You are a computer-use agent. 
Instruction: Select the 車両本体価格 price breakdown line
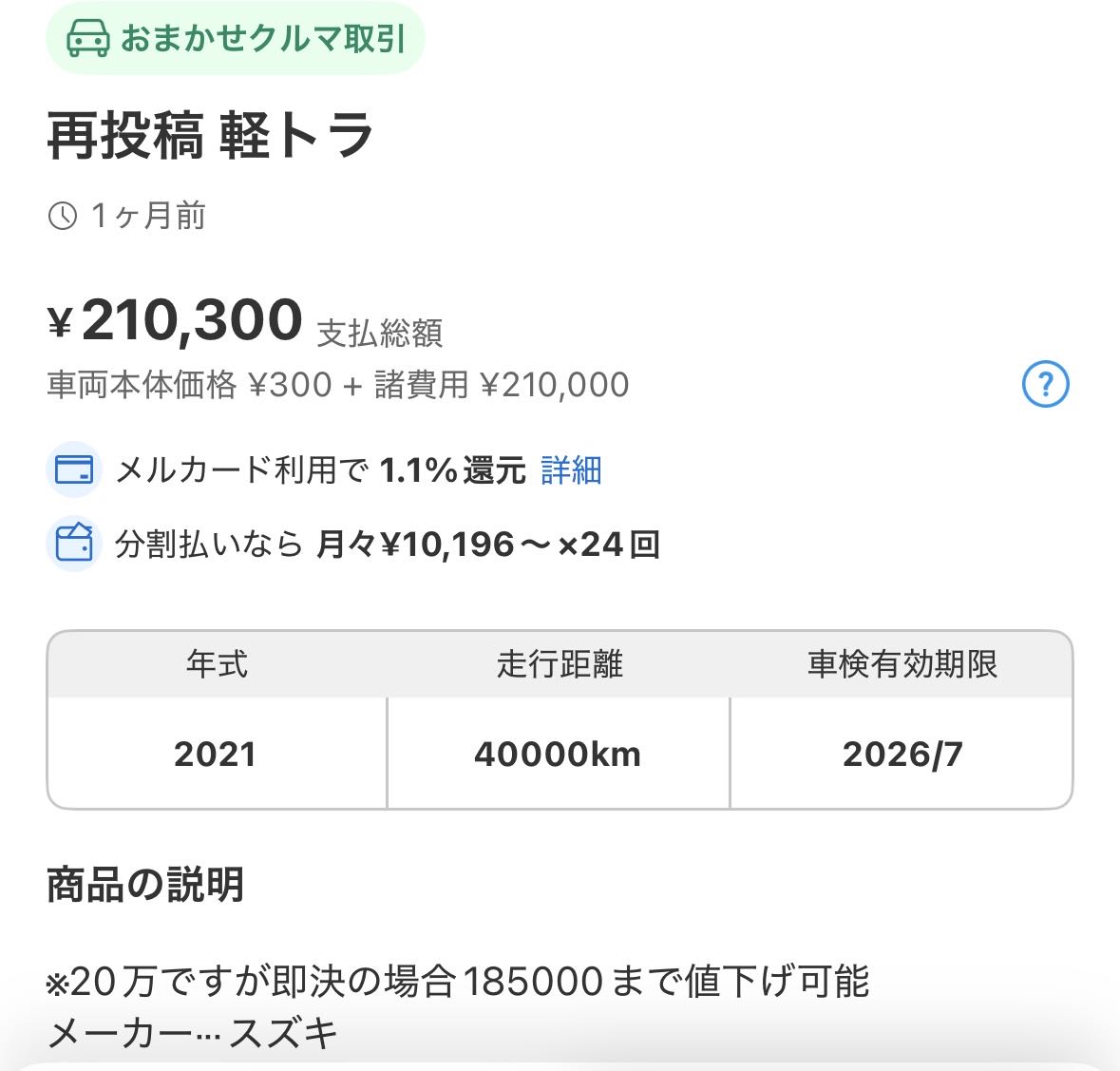tap(337, 385)
